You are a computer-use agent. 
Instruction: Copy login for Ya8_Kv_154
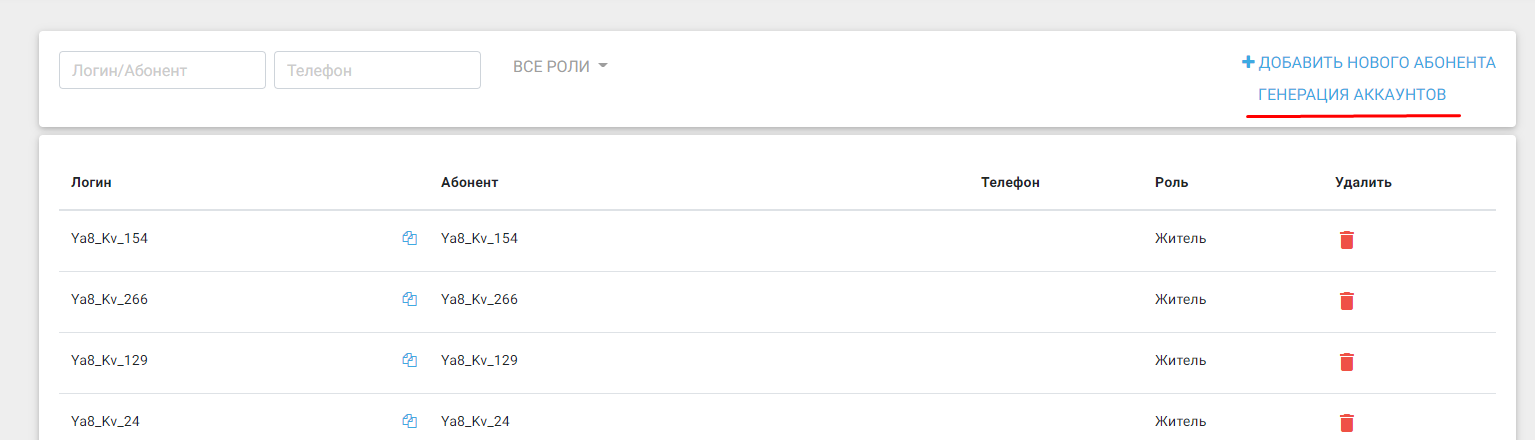coord(409,238)
